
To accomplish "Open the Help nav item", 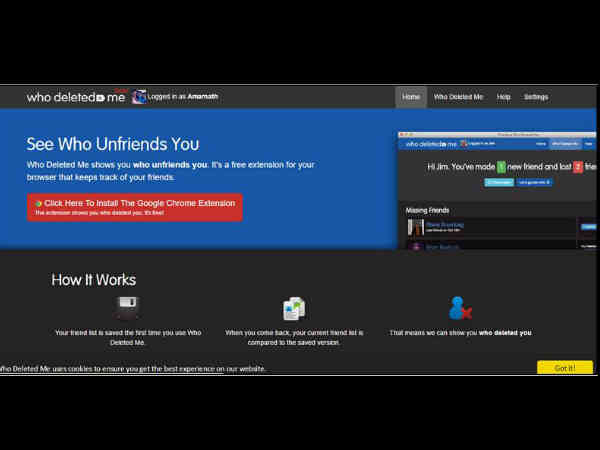I will click(x=503, y=97).
